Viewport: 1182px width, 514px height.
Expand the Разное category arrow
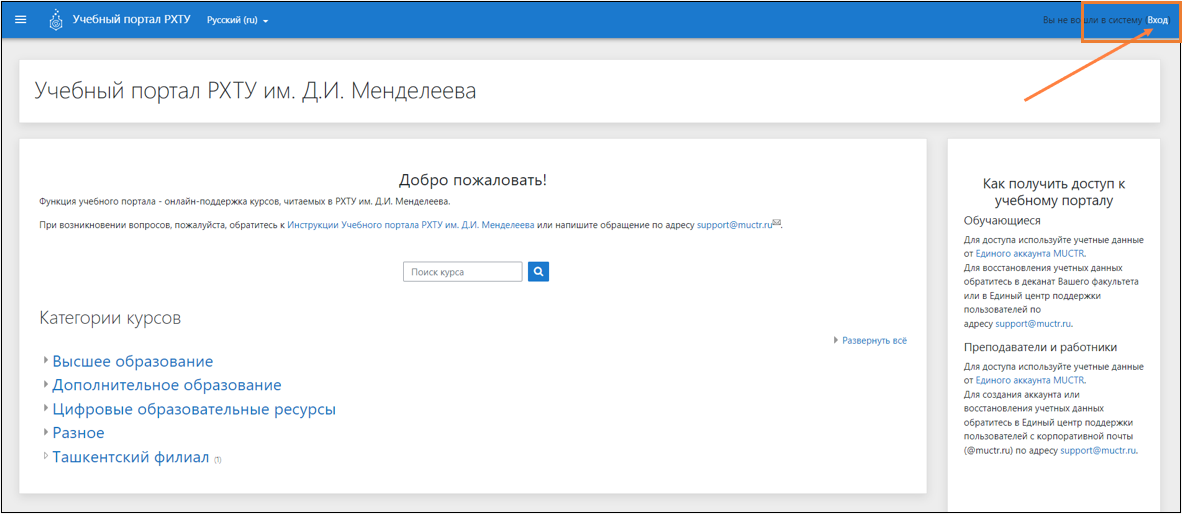46,433
